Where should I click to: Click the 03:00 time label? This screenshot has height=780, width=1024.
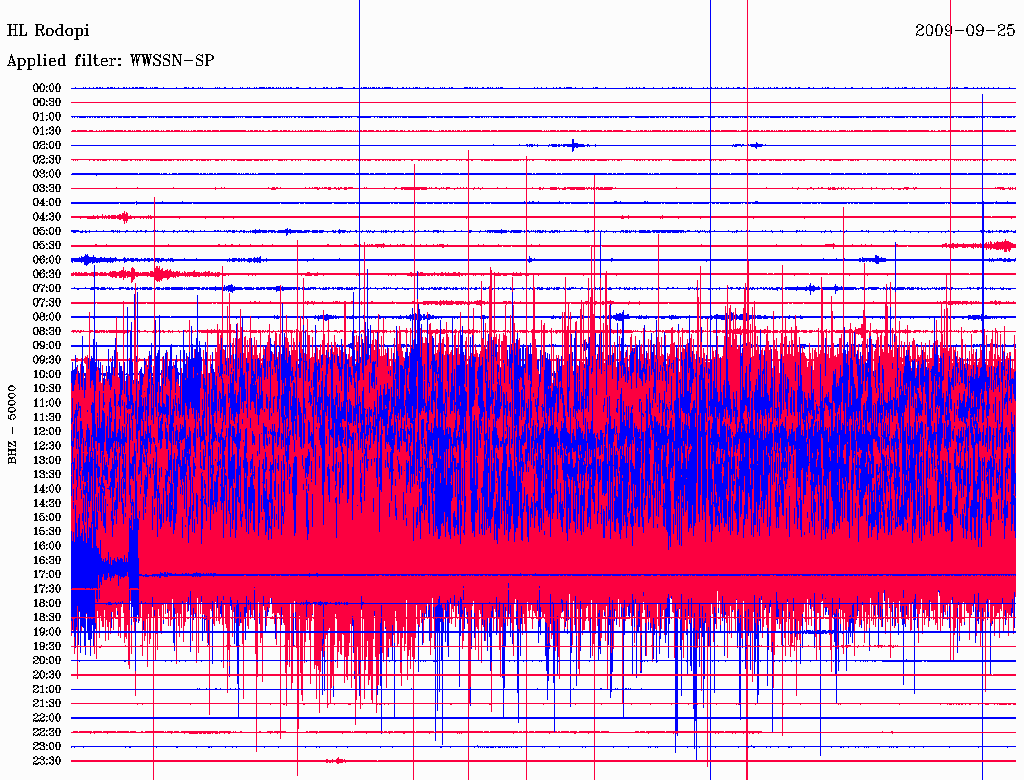click(x=46, y=174)
